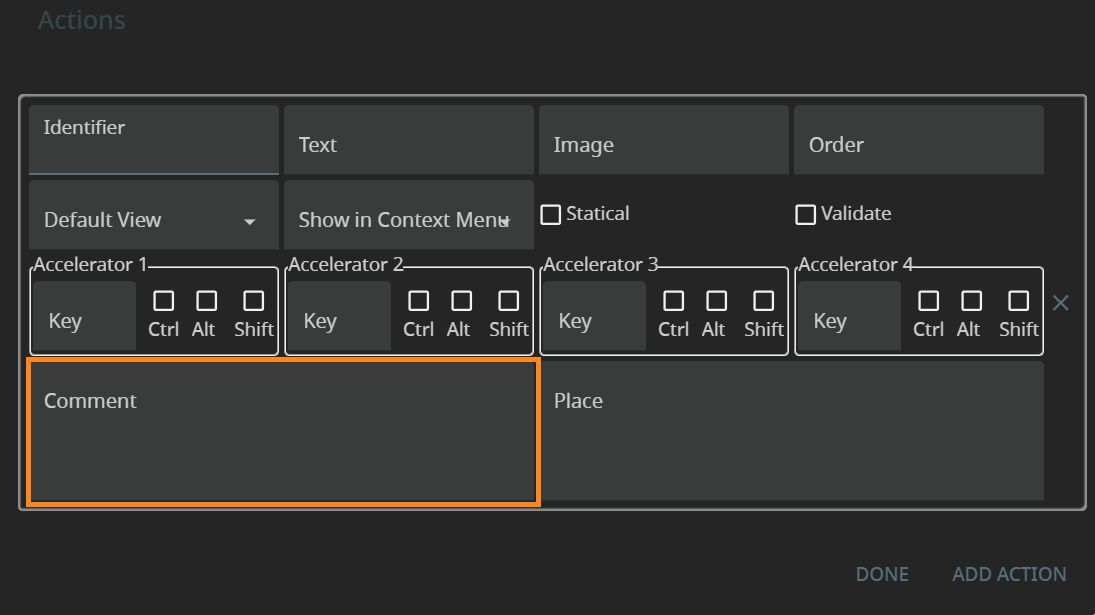This screenshot has height=615, width=1095.
Task: Focus the Identifier text field
Action: pyautogui.click(x=153, y=140)
